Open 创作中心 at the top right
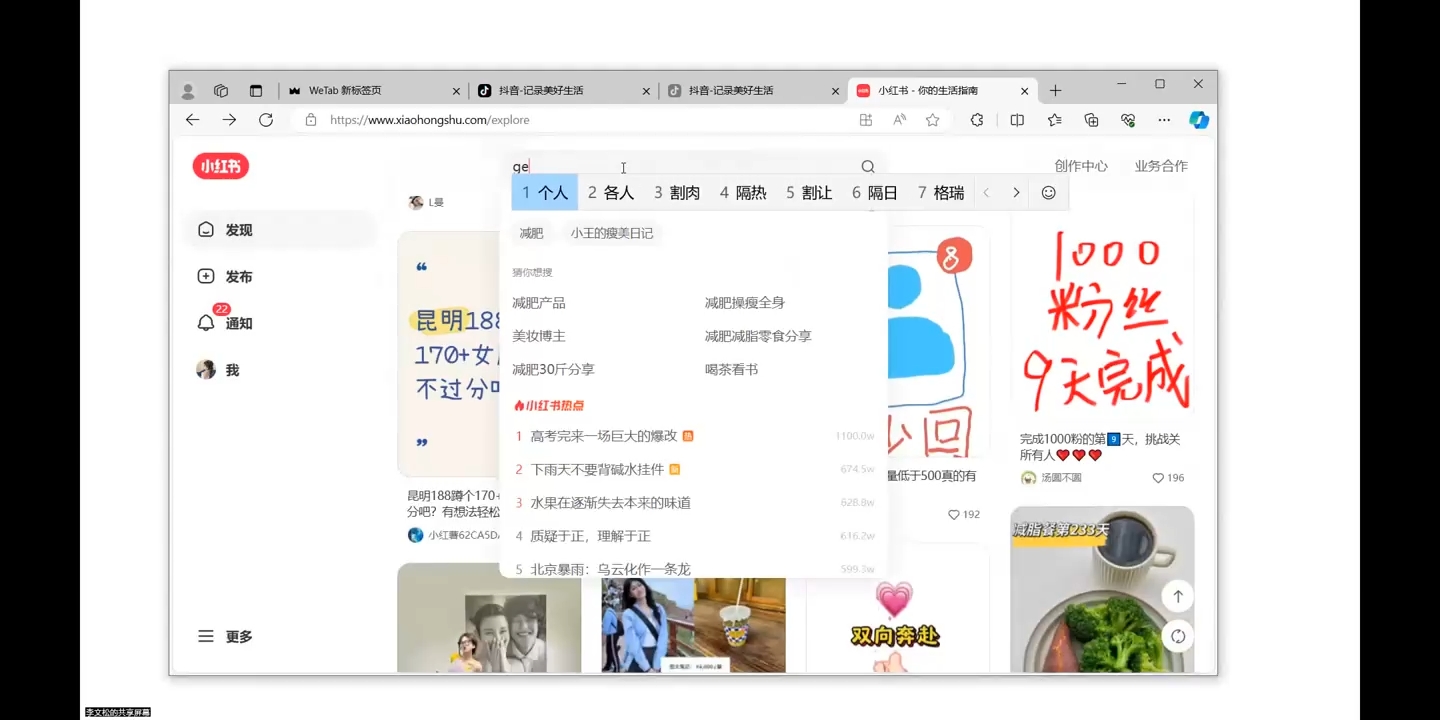Viewport: 1440px width, 720px height. coord(1080,166)
